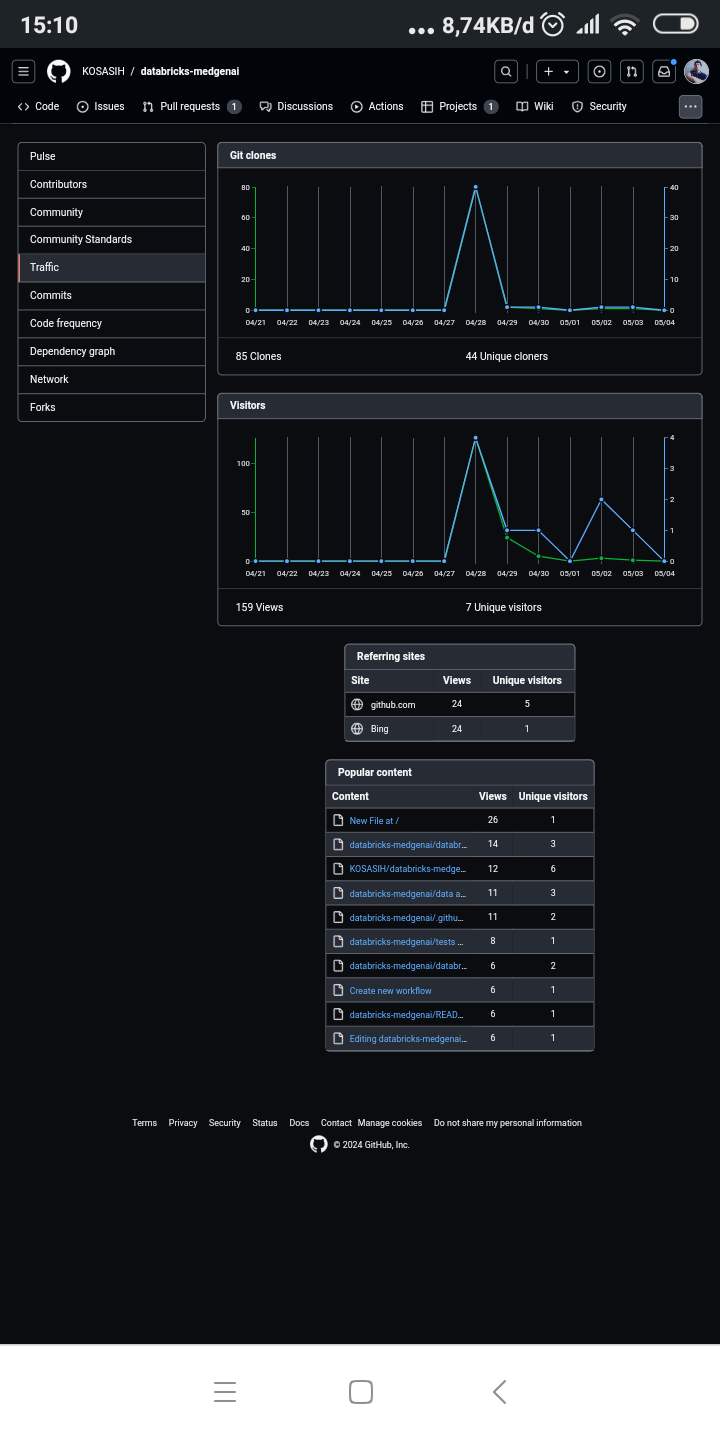Open the databricks-medgenai/tests link
The width and height of the screenshot is (720, 1440).
coord(406,942)
